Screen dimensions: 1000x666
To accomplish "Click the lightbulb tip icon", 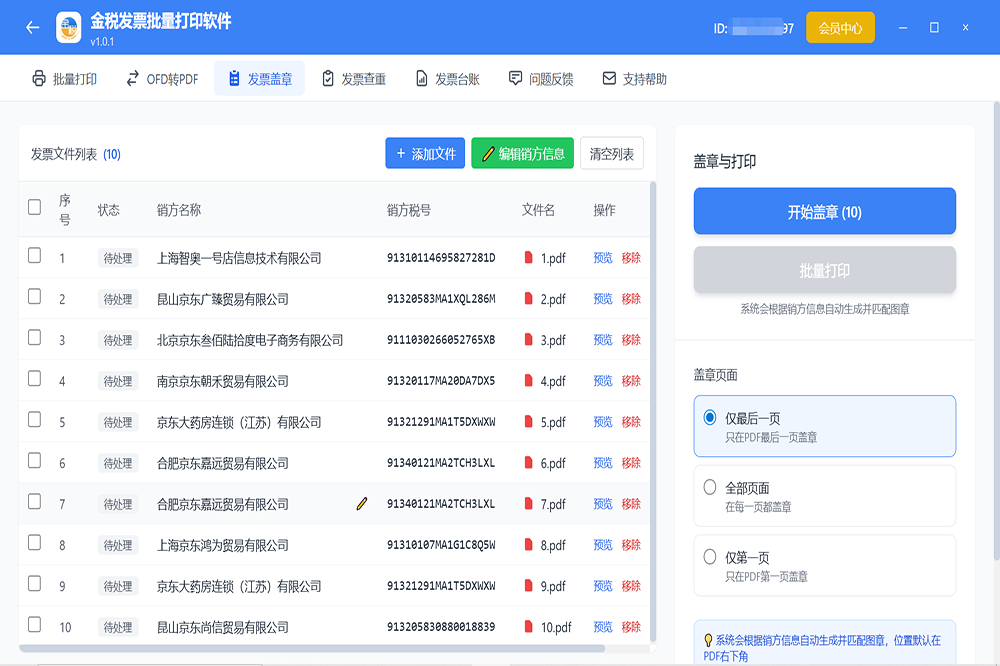I will tap(708, 640).
